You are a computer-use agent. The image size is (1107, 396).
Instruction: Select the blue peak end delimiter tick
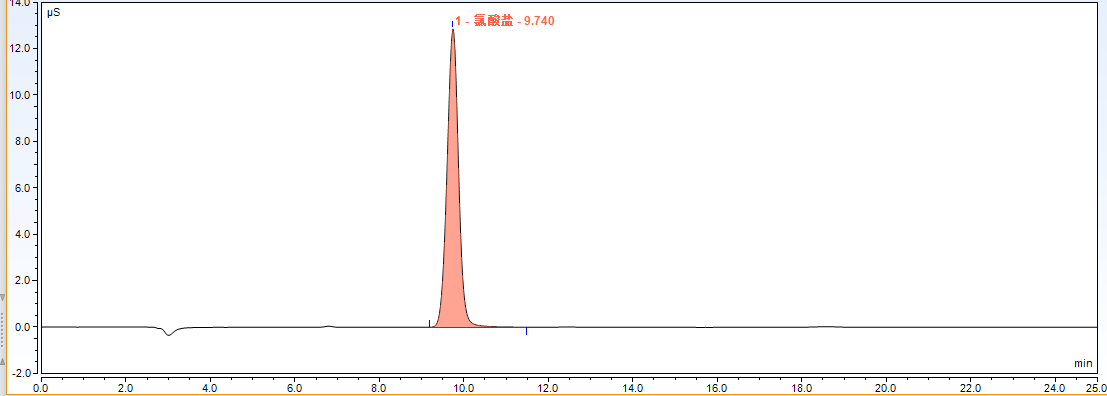(x=527, y=331)
